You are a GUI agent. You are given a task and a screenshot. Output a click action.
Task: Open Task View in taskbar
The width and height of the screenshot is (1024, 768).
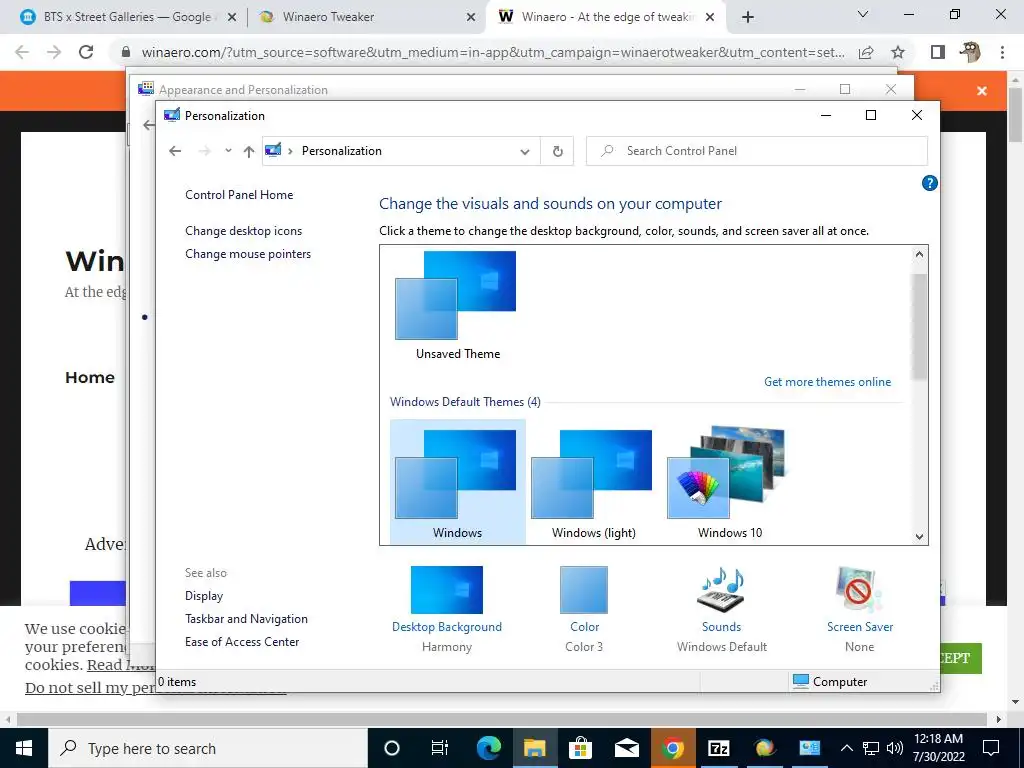440,748
